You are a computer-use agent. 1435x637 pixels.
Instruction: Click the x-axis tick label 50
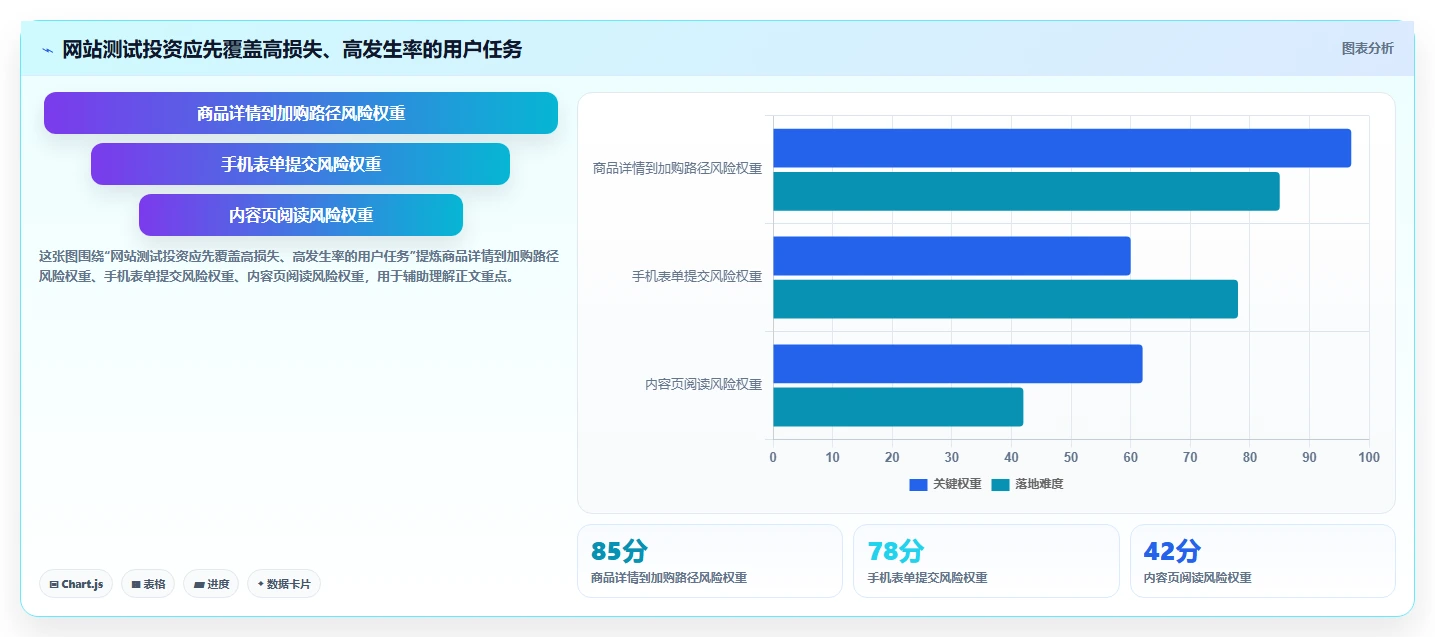coord(1071,457)
